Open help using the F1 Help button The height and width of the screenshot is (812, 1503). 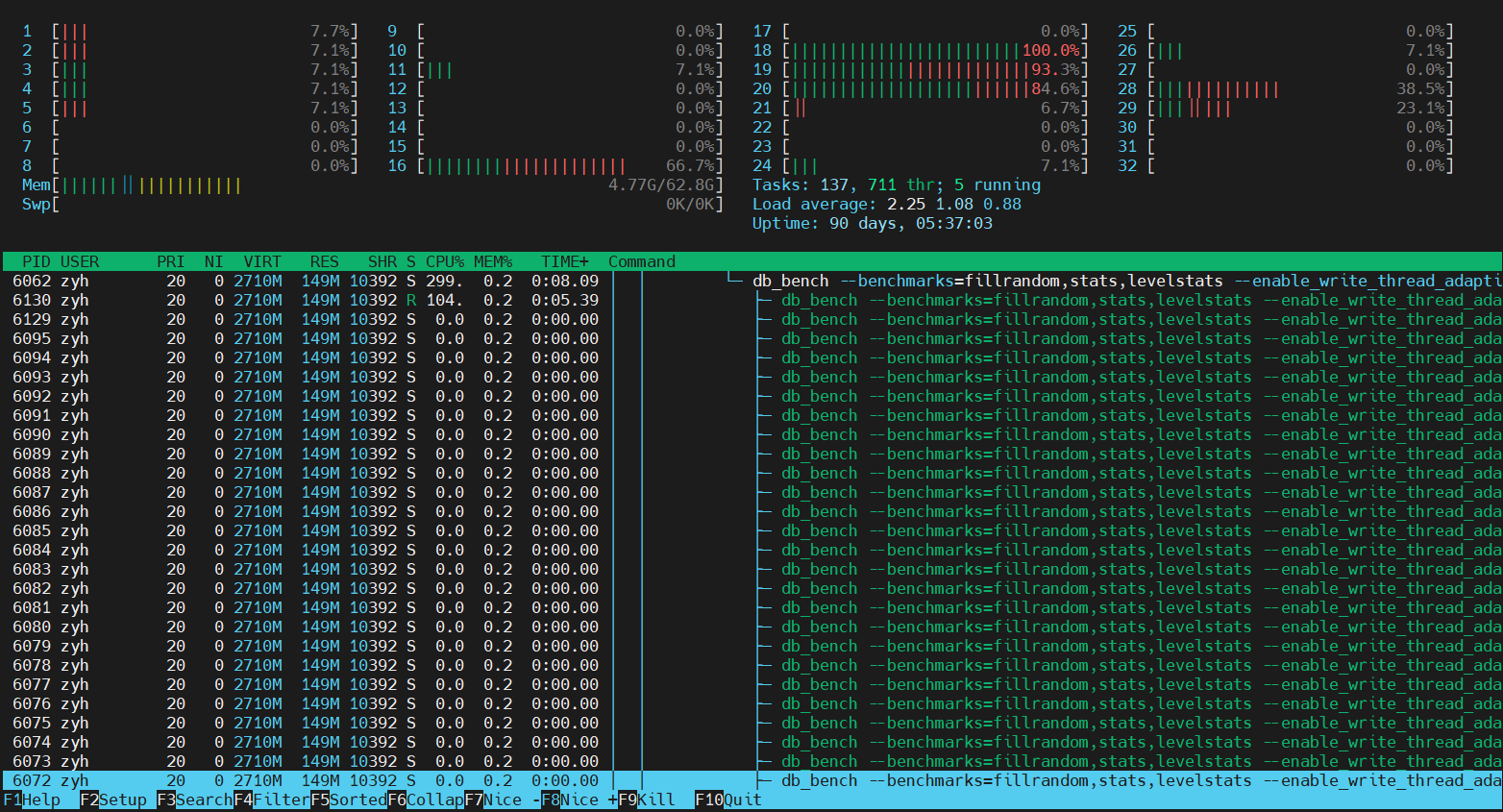(x=32, y=800)
